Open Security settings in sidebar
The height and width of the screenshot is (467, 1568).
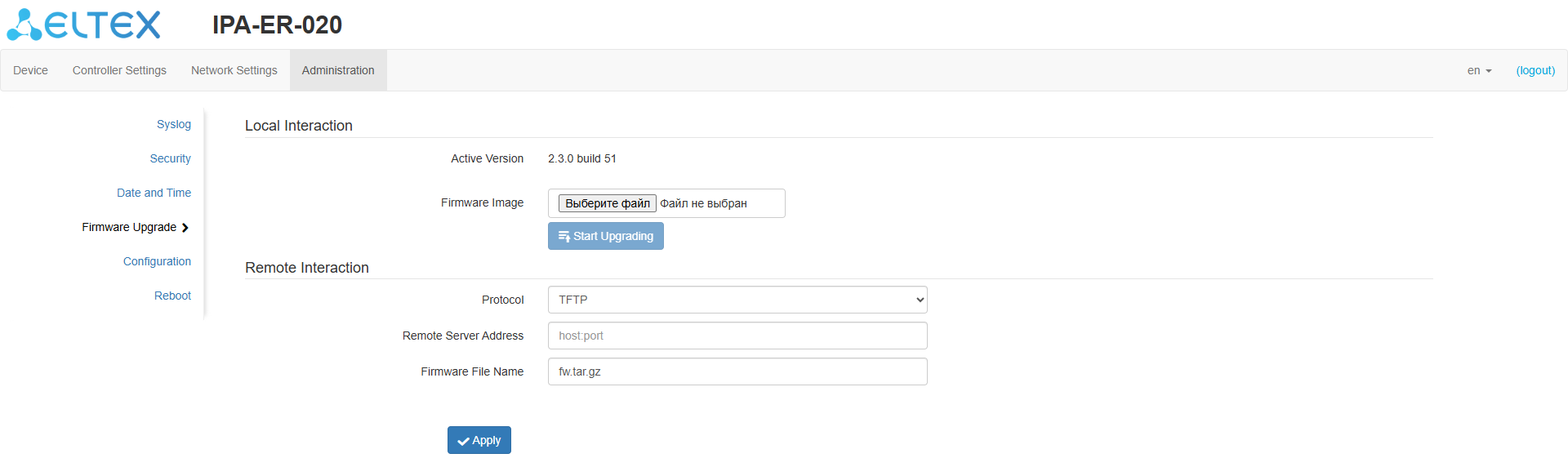170,159
